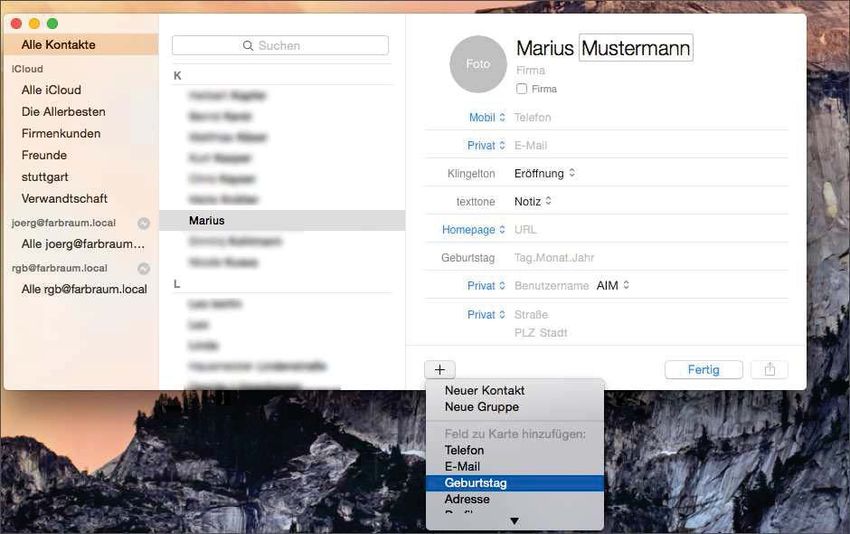Open the Die Allerbesten group

point(63,112)
